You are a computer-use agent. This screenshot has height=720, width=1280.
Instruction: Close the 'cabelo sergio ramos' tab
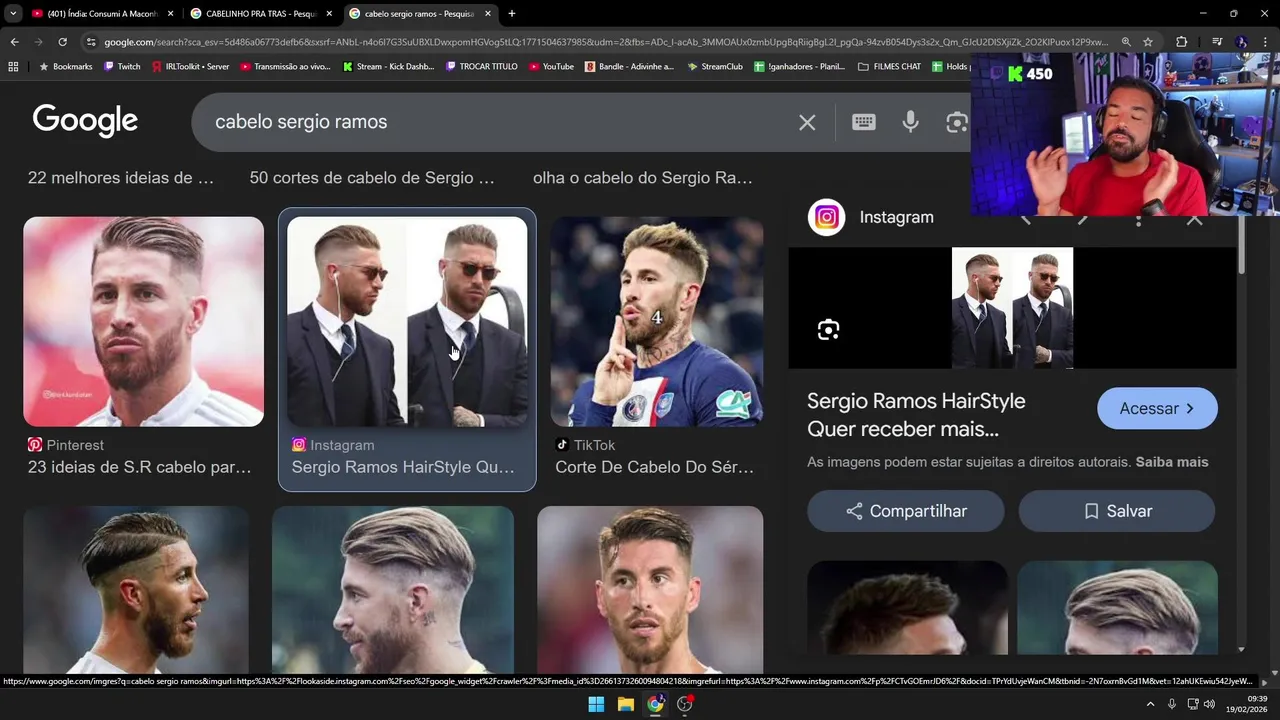click(488, 14)
